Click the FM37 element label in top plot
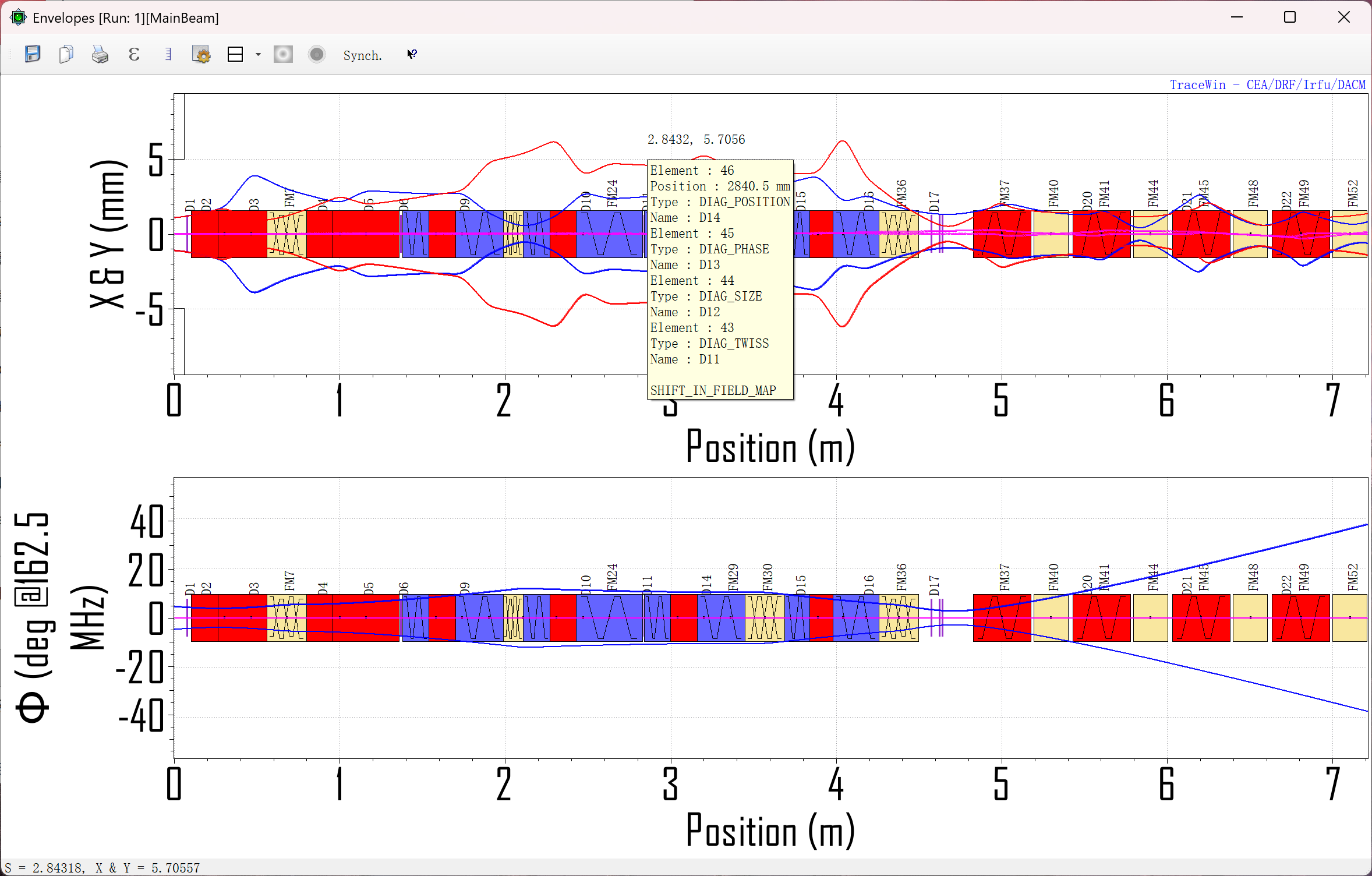This screenshot has width=1372, height=876. click(1004, 193)
